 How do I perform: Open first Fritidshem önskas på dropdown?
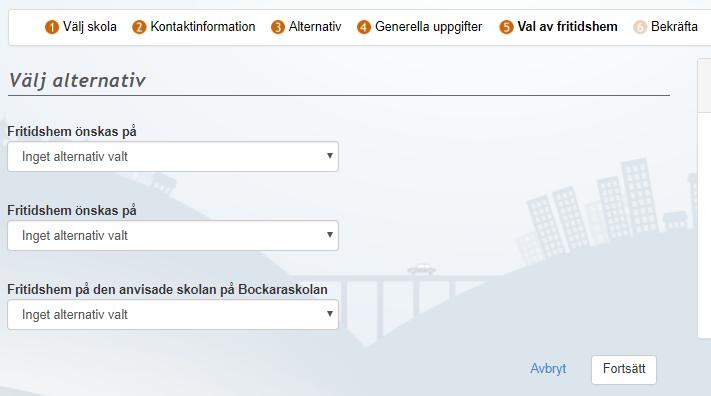point(173,156)
